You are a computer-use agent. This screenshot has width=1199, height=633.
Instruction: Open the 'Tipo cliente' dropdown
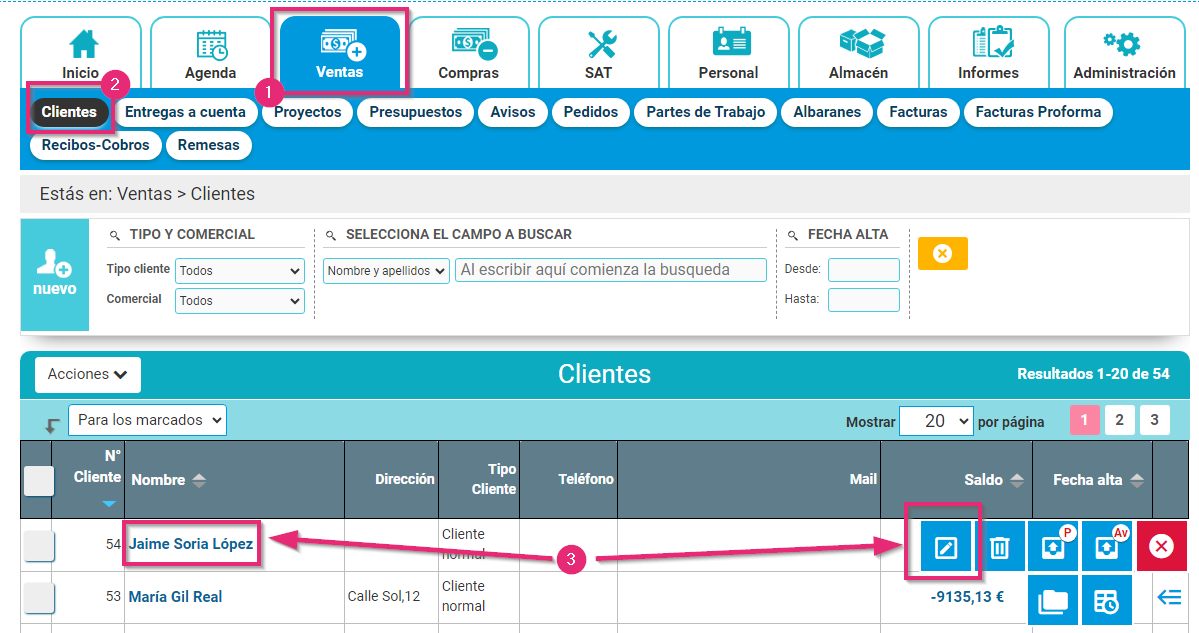pos(239,270)
